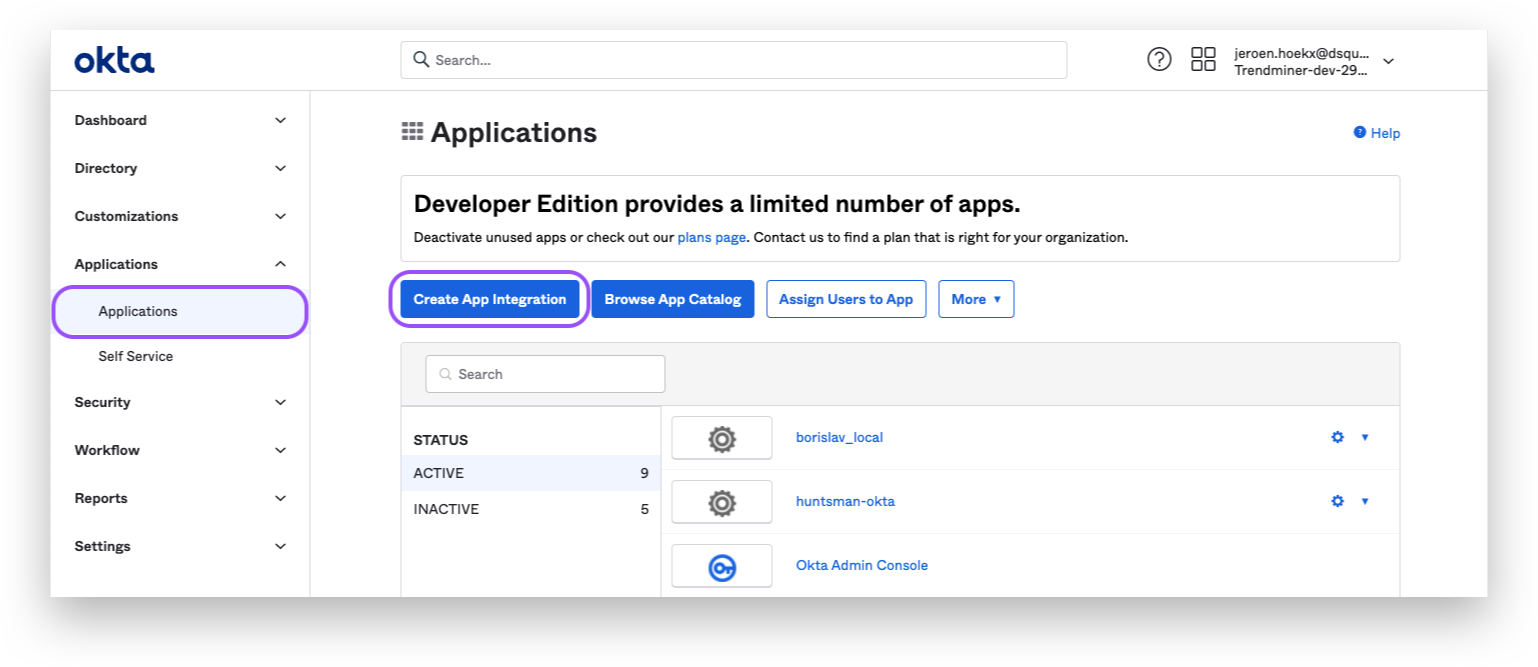1538x667 pixels.
Task: Click Browse App Catalog button
Action: [x=672, y=299]
